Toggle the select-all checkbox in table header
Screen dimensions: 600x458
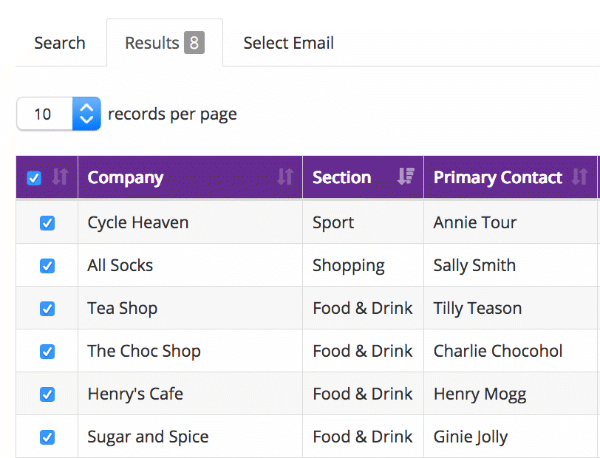click(34, 178)
